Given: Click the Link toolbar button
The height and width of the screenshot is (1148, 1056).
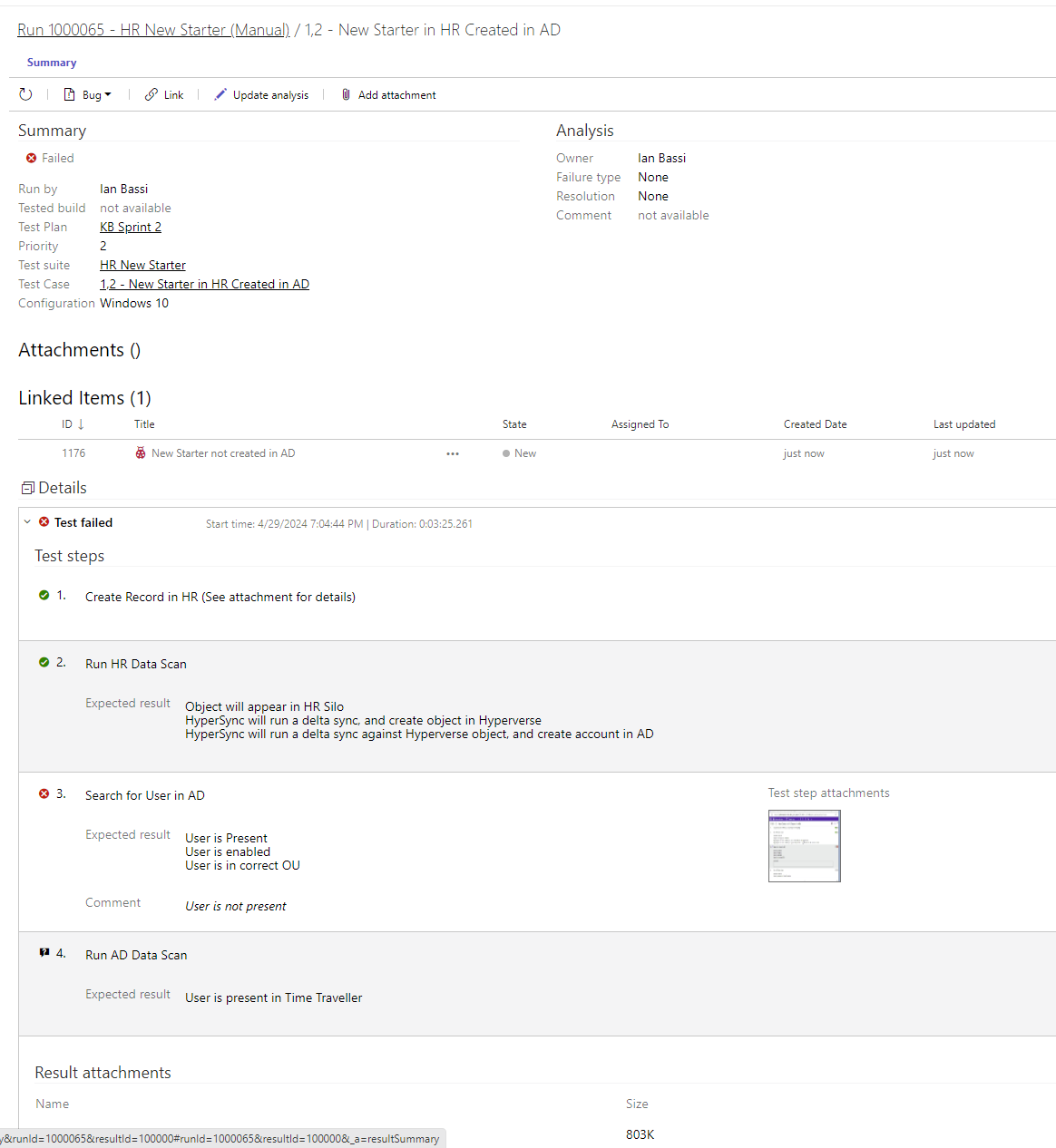Looking at the screenshot, I should coord(164,94).
